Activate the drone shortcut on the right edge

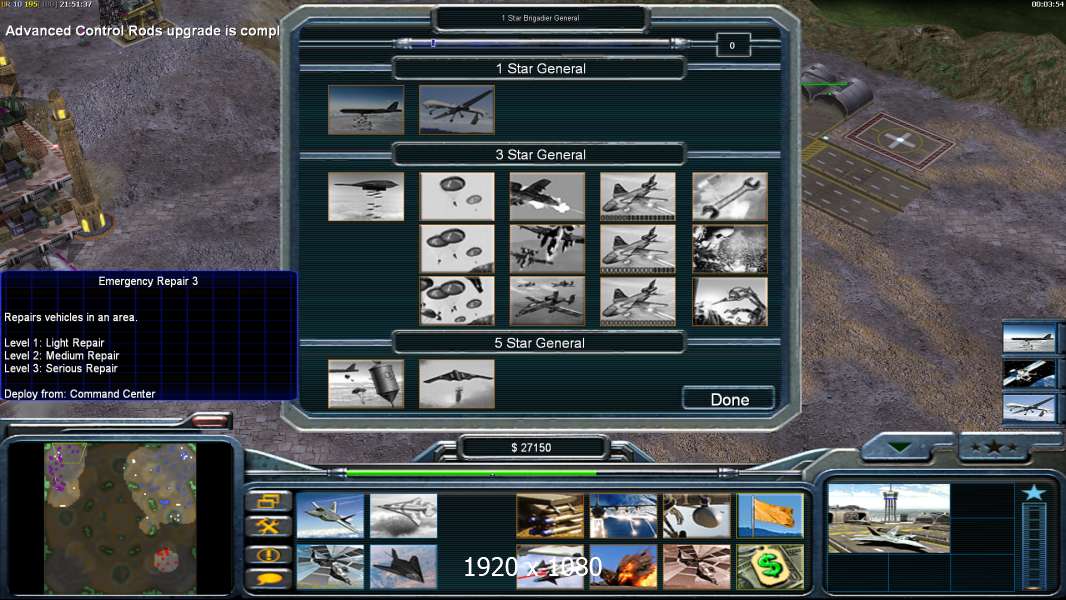(1029, 408)
